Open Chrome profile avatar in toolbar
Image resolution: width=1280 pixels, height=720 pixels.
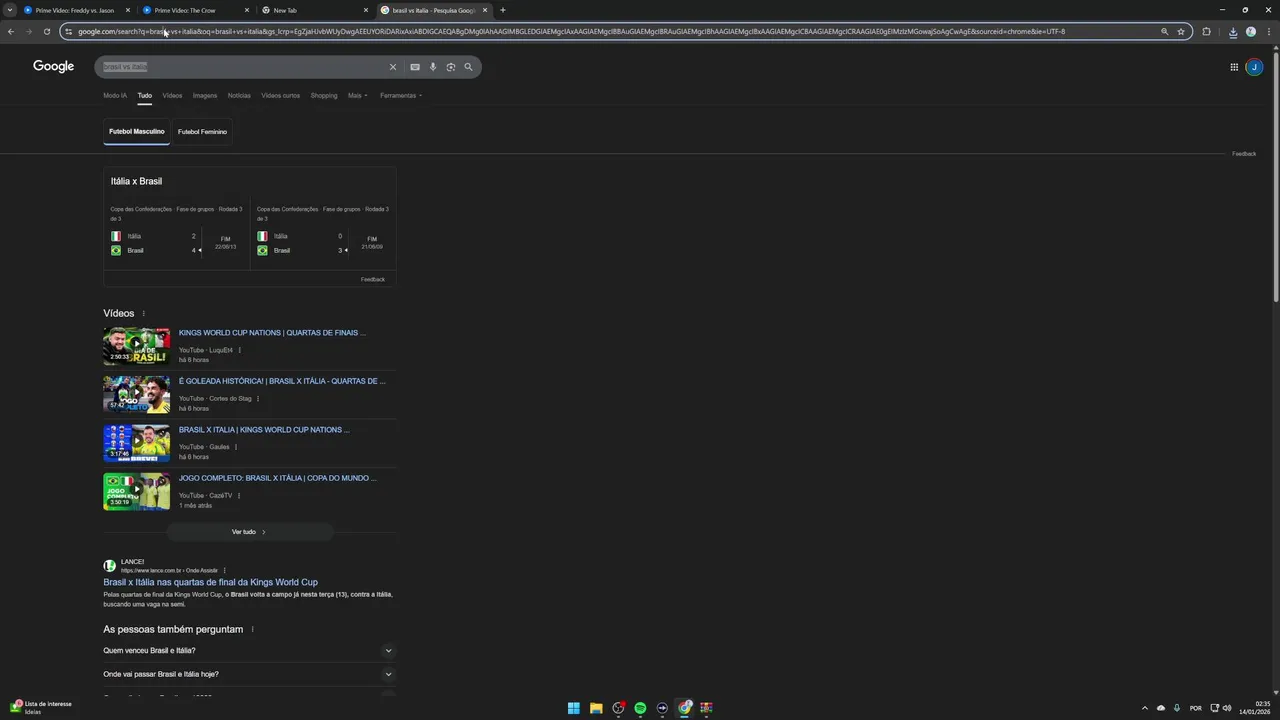click(1251, 31)
